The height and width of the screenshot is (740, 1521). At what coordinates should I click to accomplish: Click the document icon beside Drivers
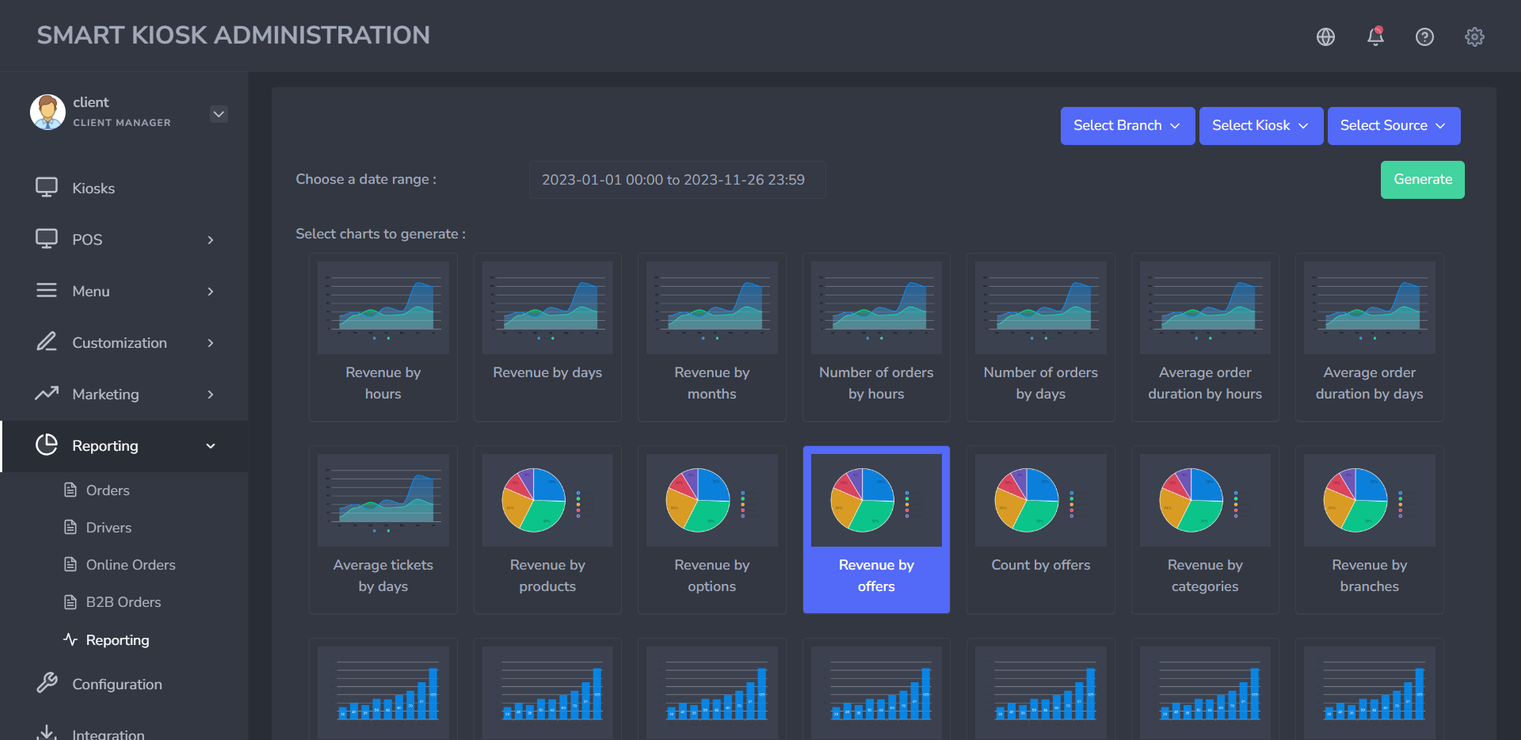point(70,527)
